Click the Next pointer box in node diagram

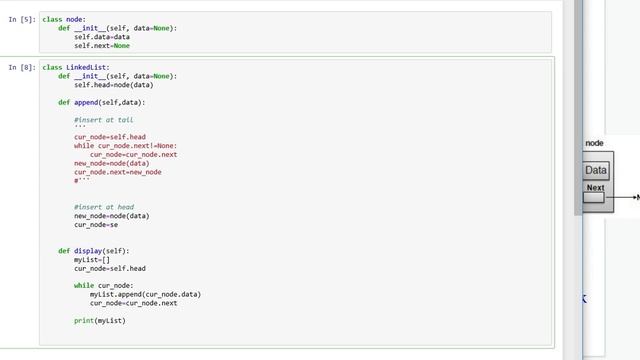click(593, 198)
